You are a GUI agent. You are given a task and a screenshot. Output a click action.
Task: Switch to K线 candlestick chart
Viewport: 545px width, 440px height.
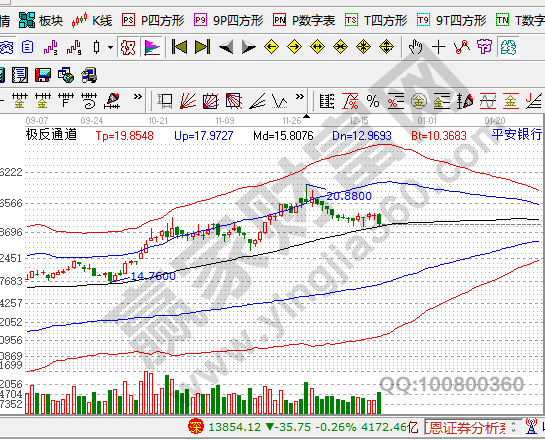92,21
